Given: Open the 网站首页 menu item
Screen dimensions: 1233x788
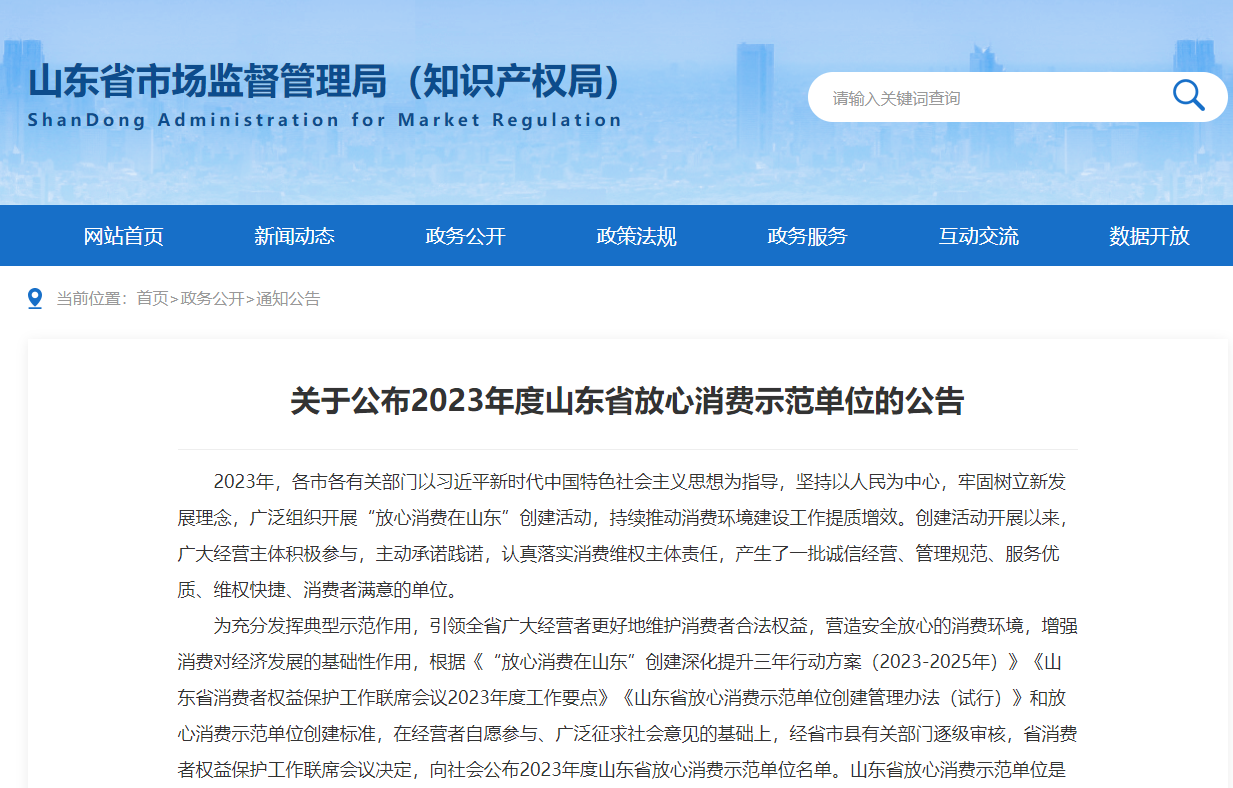Looking at the screenshot, I should [123, 236].
